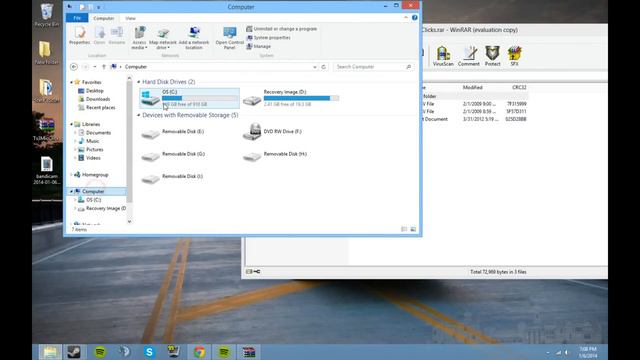Viewport: 640px width, 360px height.
Task: Sort WinRAR list by CRC32 column
Action: [x=519, y=87]
